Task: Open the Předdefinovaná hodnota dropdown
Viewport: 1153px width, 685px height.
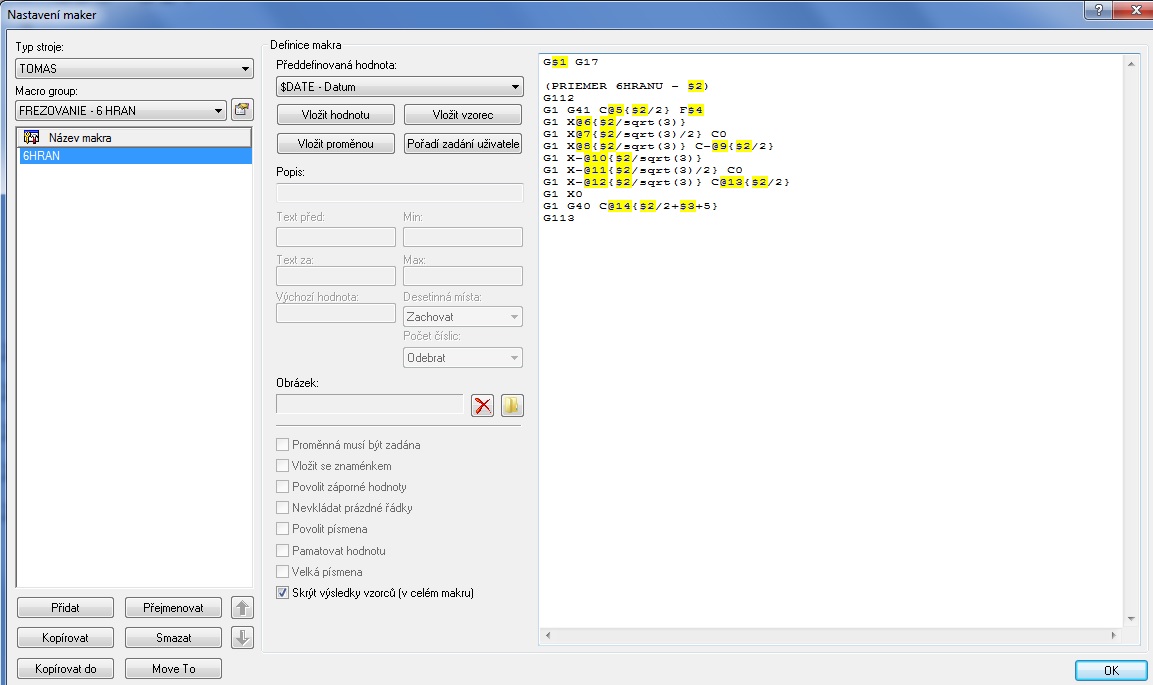Action: tap(398, 87)
